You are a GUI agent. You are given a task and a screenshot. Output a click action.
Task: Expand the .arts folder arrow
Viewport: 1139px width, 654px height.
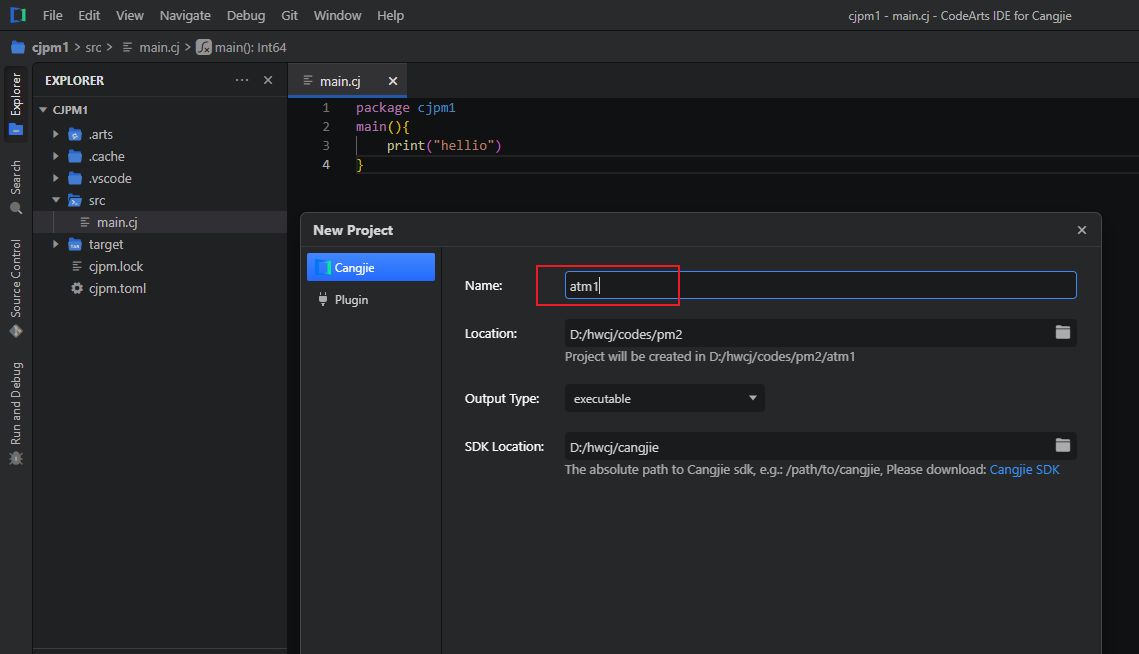pyautogui.click(x=56, y=134)
